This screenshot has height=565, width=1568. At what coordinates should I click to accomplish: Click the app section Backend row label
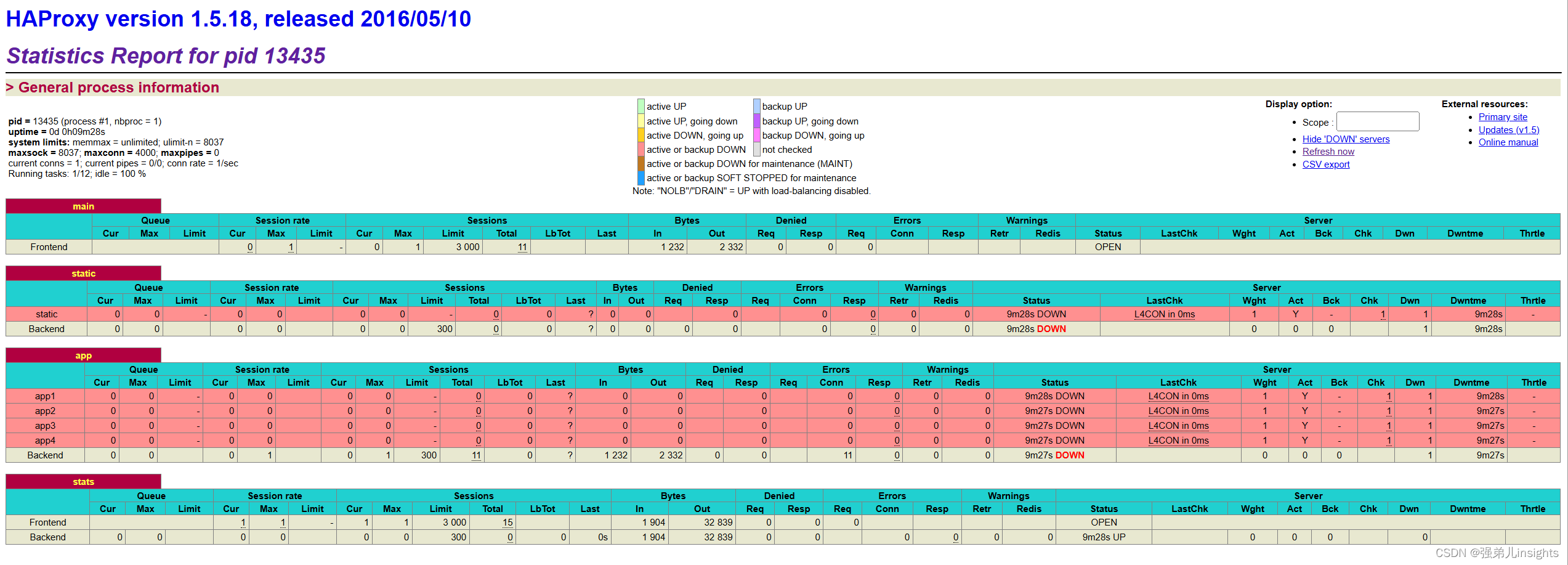(x=45, y=455)
